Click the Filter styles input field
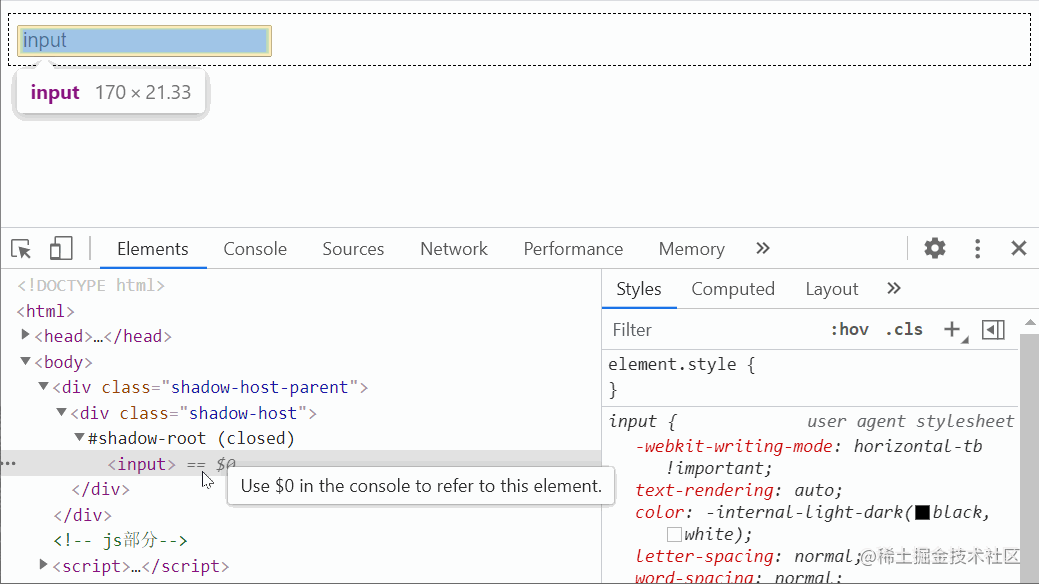Screen dimensions: 1039x584 [x=710, y=330]
